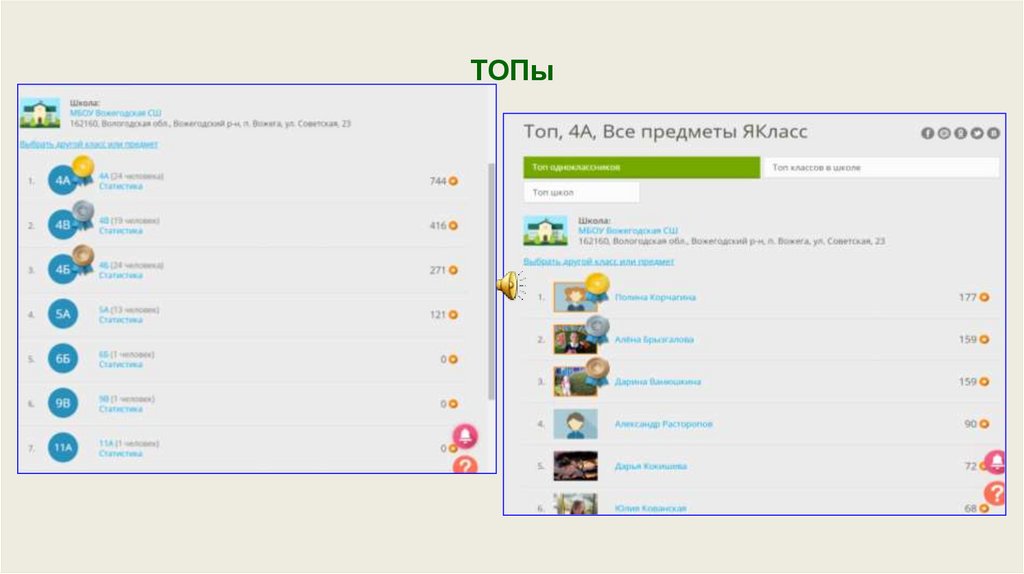Image resolution: width=1024 pixels, height=574 pixels.
Task: Click the orange coin icon next to 416
Action: pyautogui.click(x=453, y=225)
